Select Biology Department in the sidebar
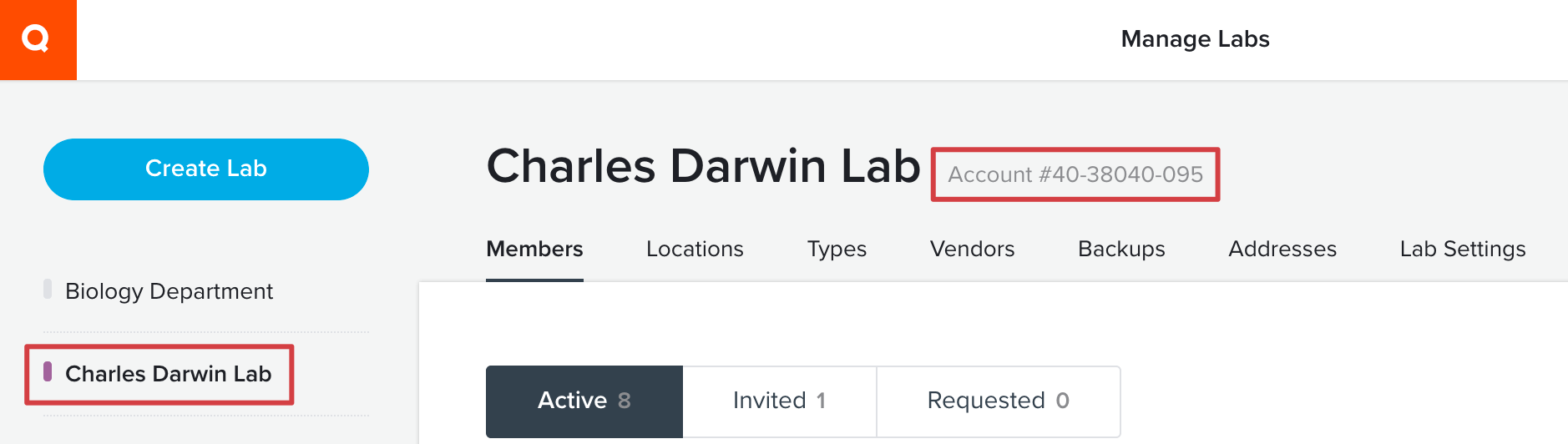 point(169,291)
